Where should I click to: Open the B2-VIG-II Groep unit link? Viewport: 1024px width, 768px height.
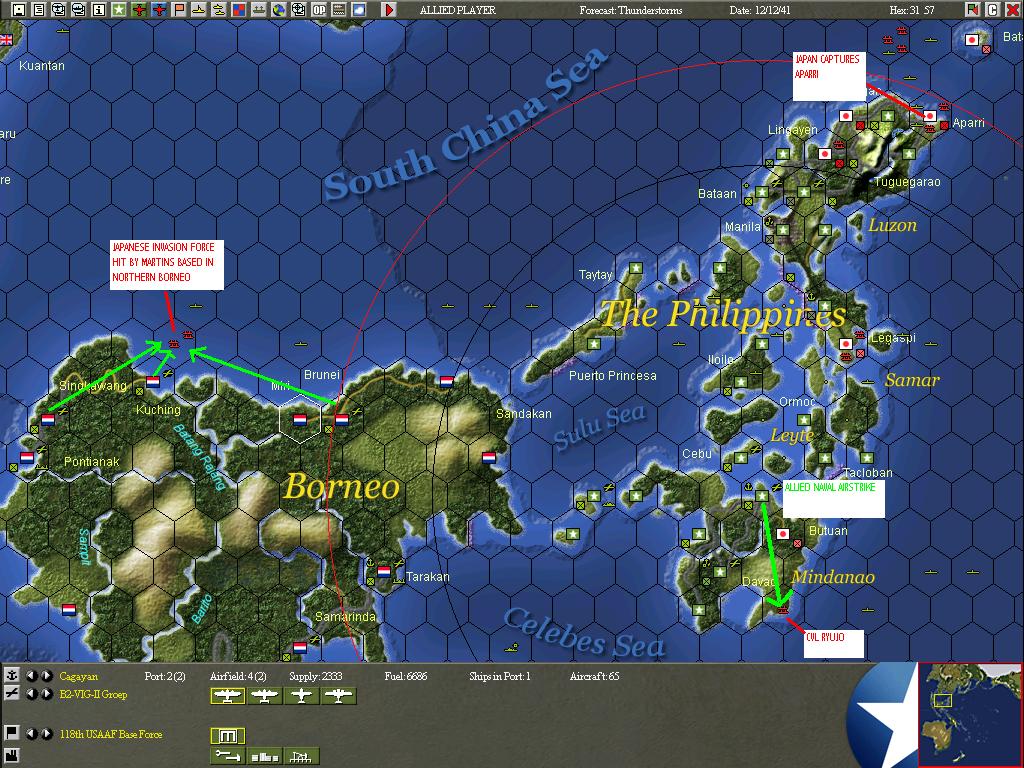pyautogui.click(x=93, y=694)
